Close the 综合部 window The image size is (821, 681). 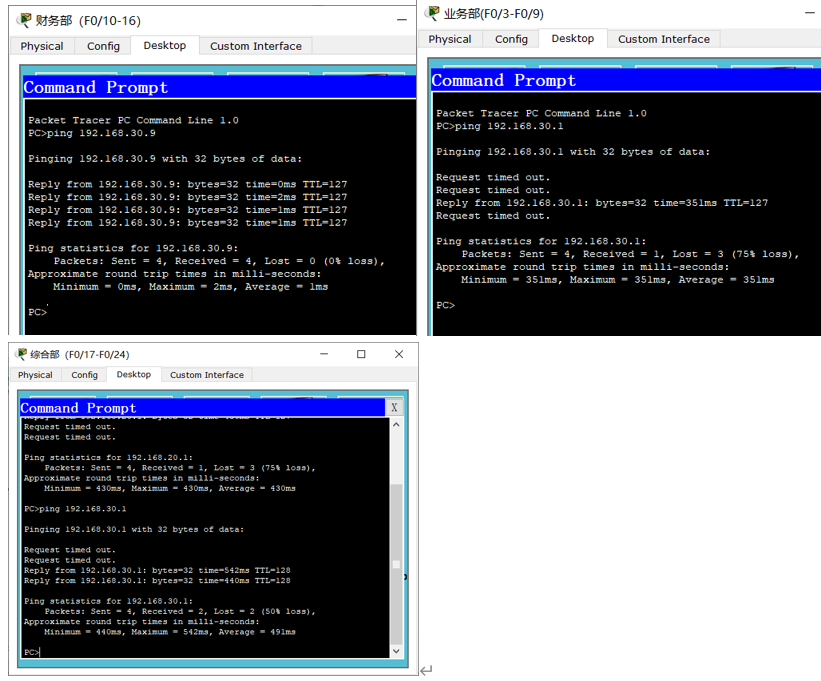pyautogui.click(x=399, y=354)
